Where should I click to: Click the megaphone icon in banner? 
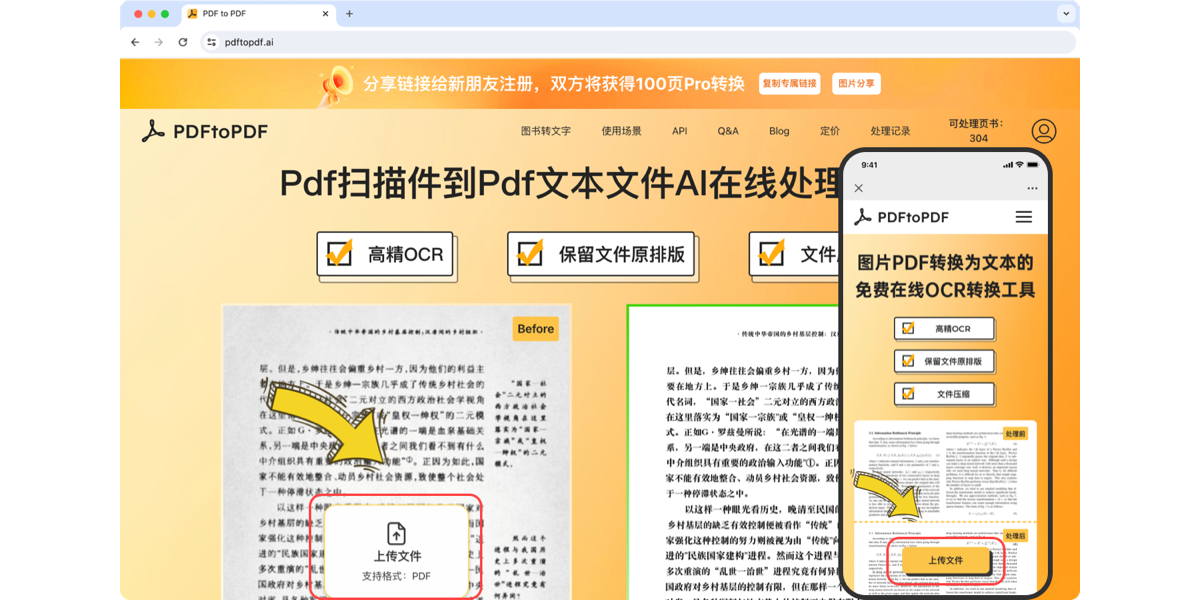(336, 85)
